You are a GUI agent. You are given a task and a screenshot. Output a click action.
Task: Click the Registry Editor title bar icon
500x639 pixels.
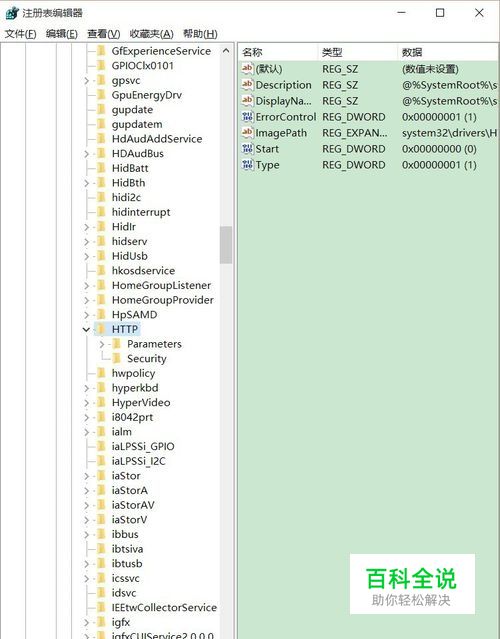coord(11,13)
